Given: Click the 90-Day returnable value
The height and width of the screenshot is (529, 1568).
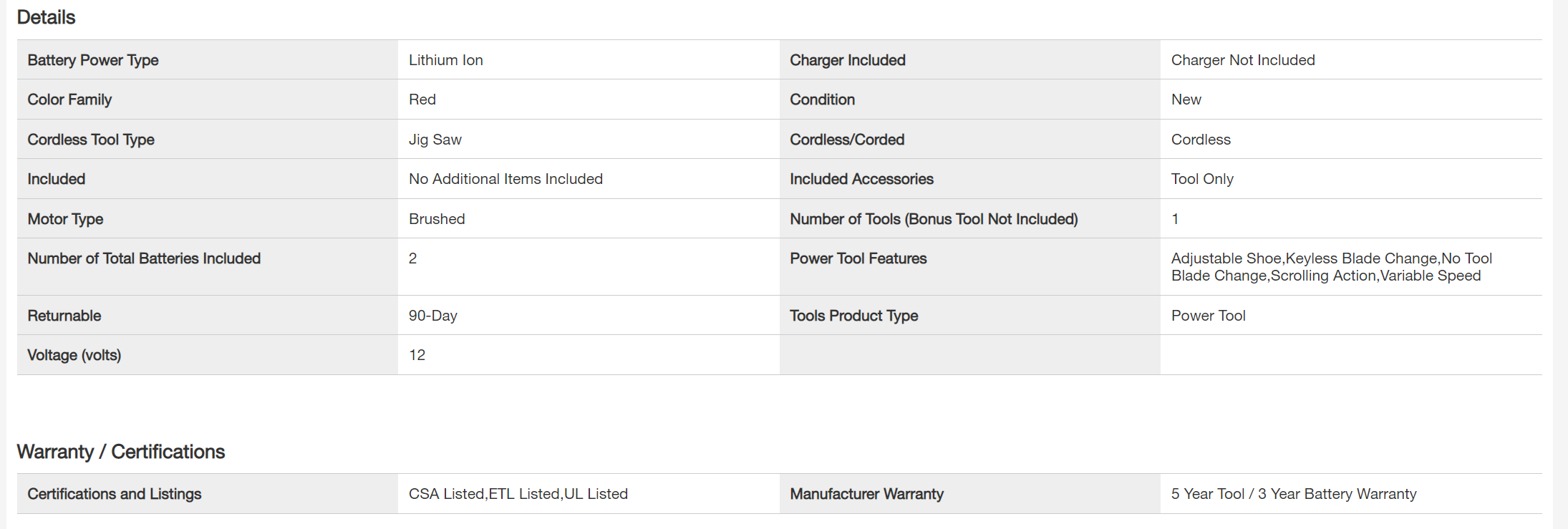Looking at the screenshot, I should (x=432, y=316).
